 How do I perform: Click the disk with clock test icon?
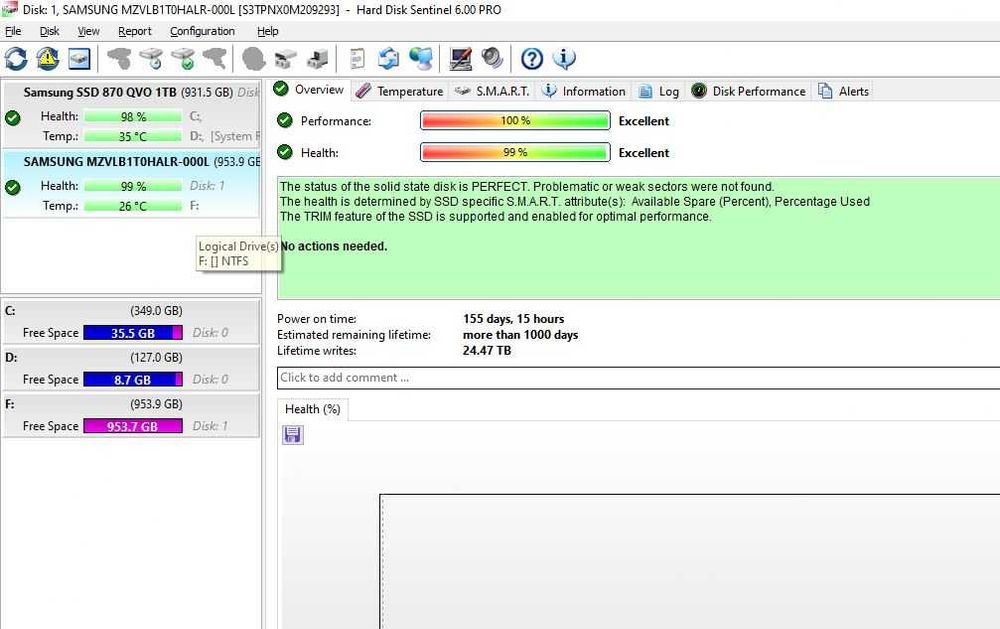(x=151, y=59)
